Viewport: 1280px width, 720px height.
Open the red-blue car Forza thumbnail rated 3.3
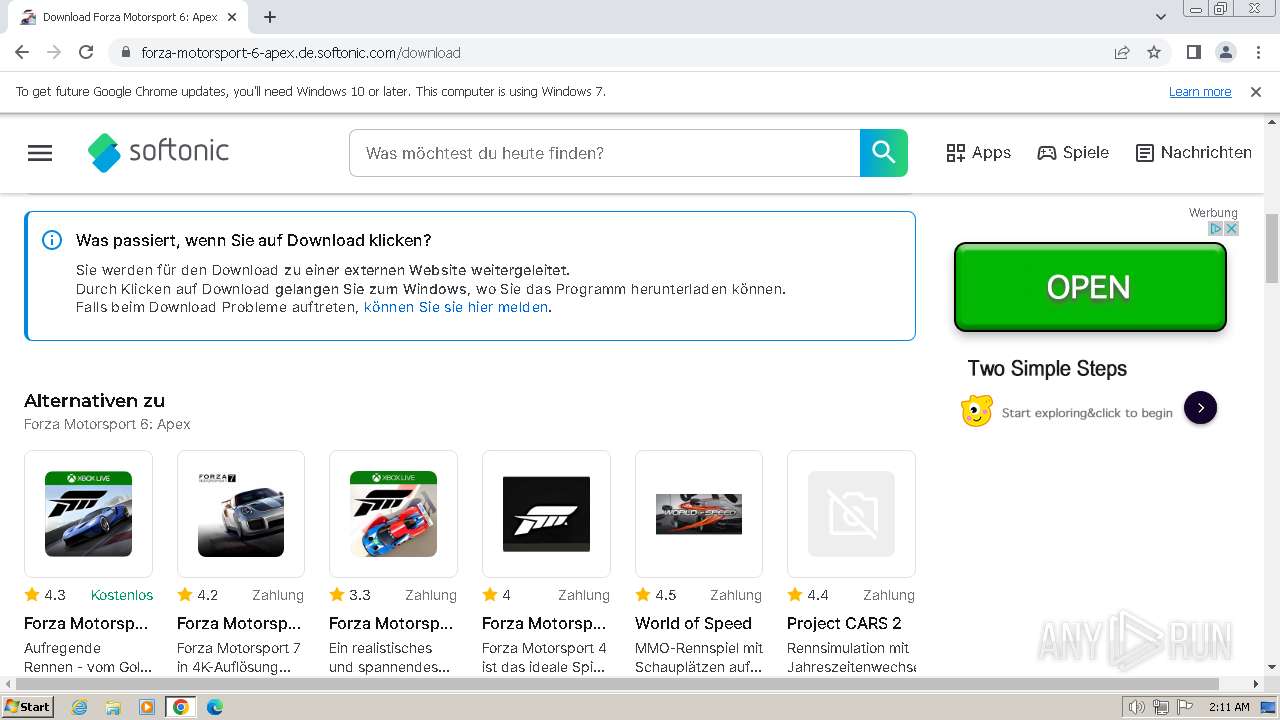393,514
